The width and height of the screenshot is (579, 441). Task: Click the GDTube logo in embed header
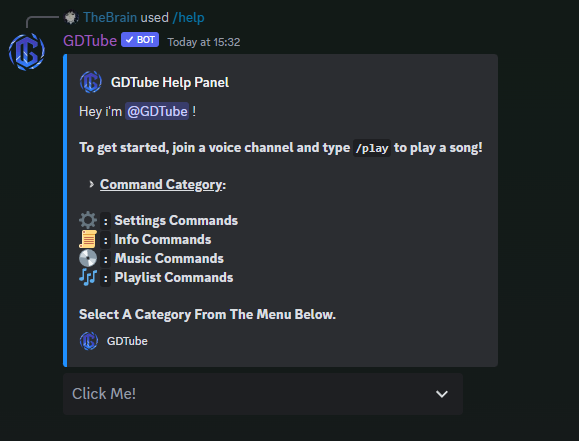(x=90, y=82)
